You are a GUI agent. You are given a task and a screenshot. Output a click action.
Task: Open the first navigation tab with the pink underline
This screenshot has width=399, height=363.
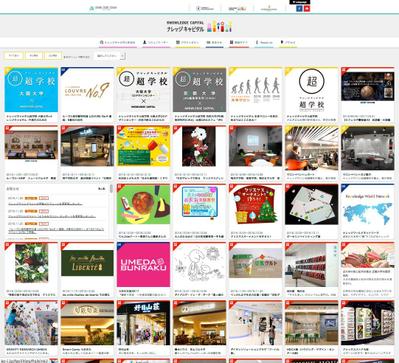[x=118, y=43]
